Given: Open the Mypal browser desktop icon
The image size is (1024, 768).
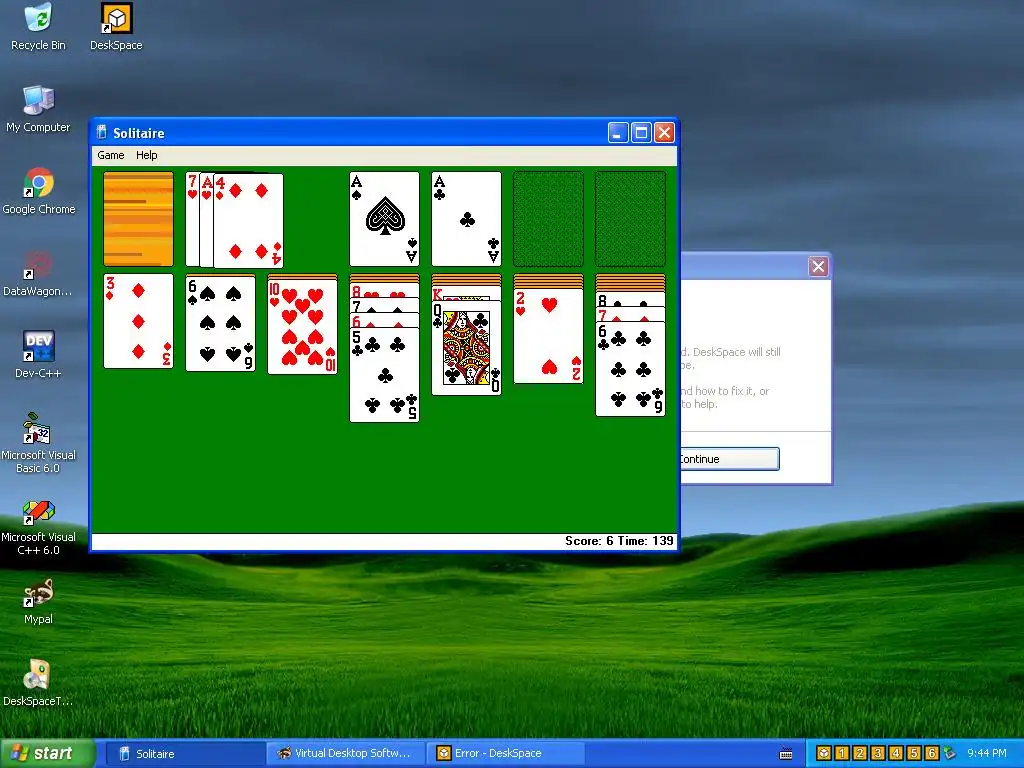Looking at the screenshot, I should [x=39, y=601].
